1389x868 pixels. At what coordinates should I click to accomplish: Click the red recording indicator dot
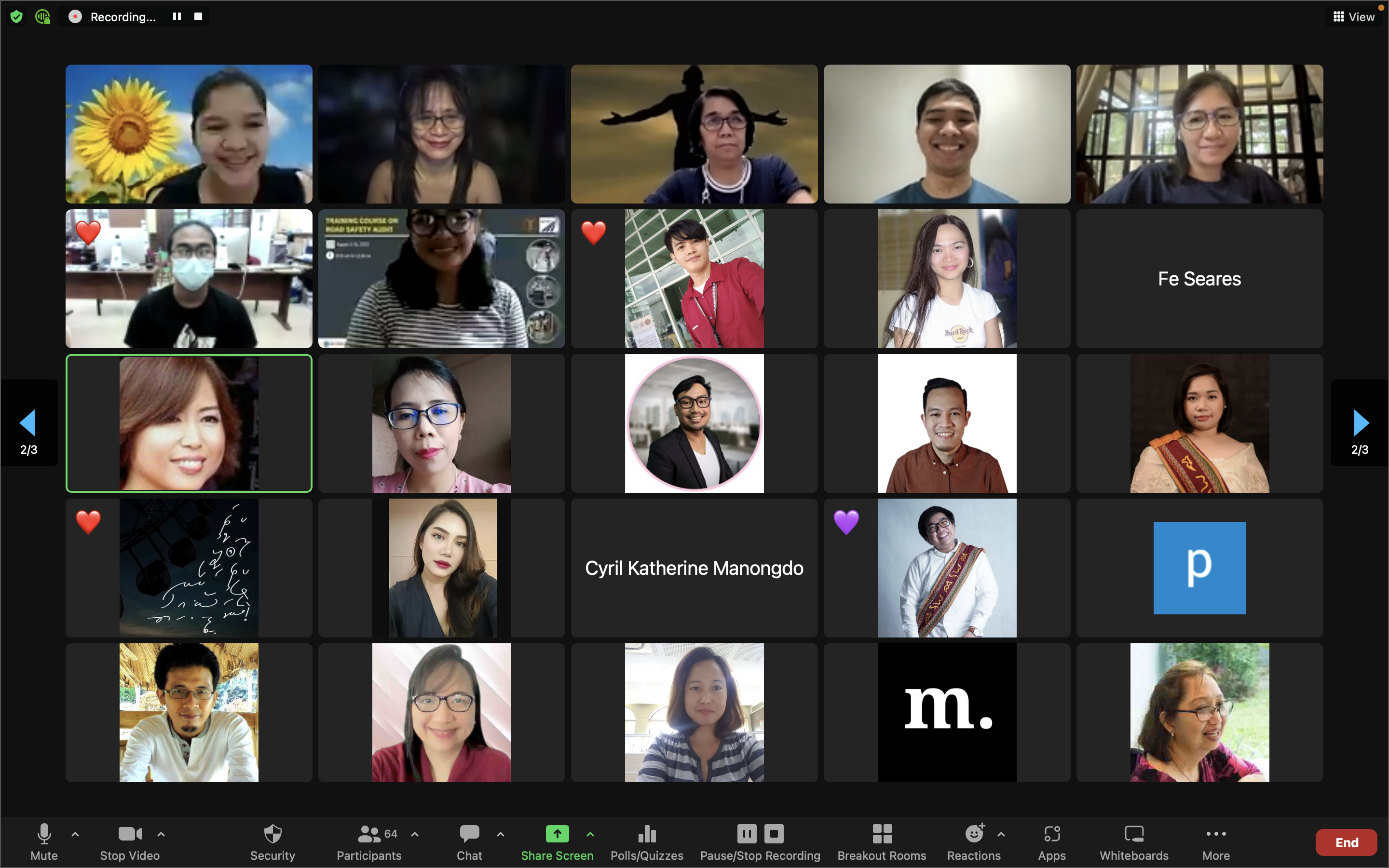[x=75, y=17]
